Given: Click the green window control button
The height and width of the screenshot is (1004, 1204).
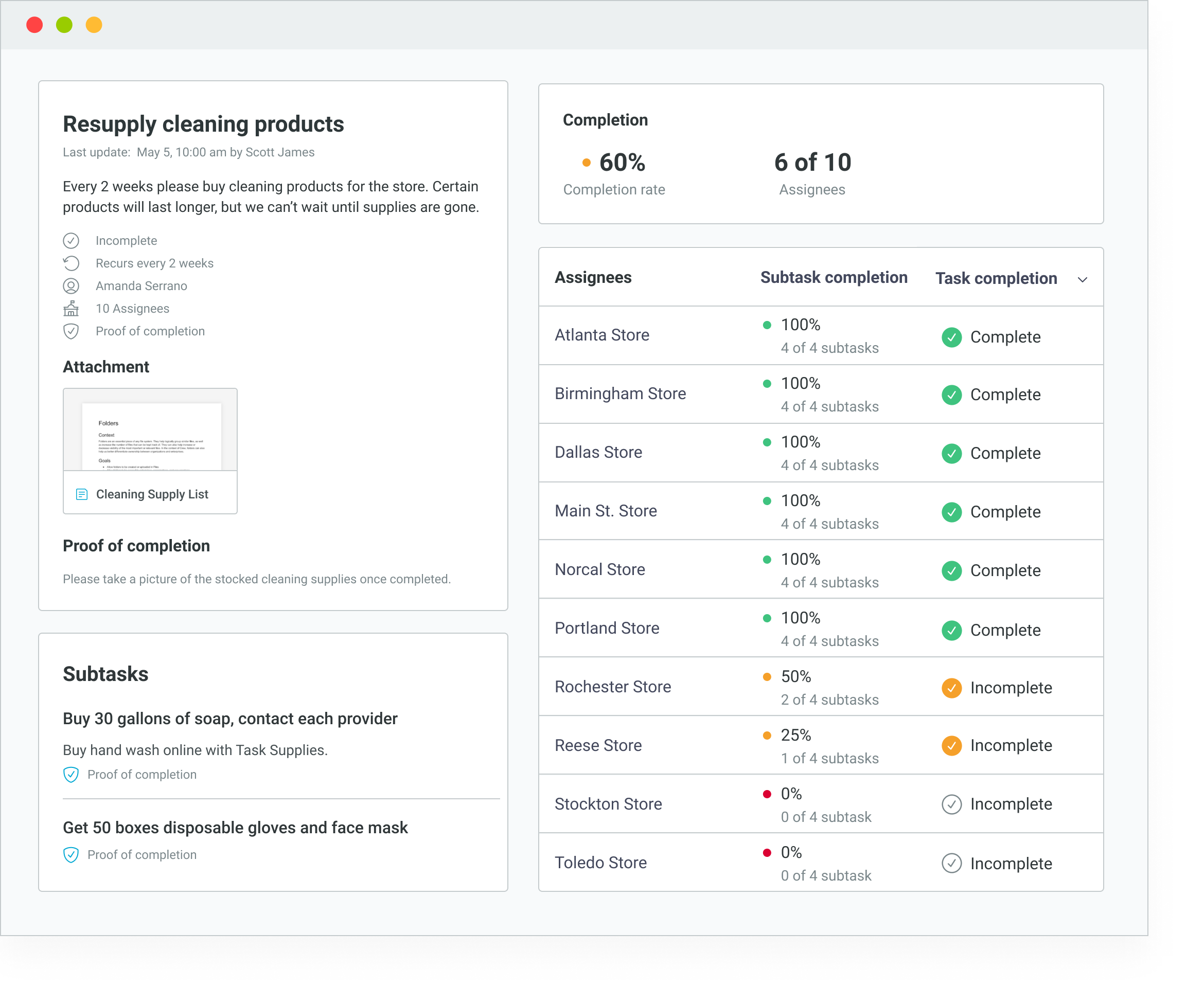Looking at the screenshot, I should (x=64, y=25).
